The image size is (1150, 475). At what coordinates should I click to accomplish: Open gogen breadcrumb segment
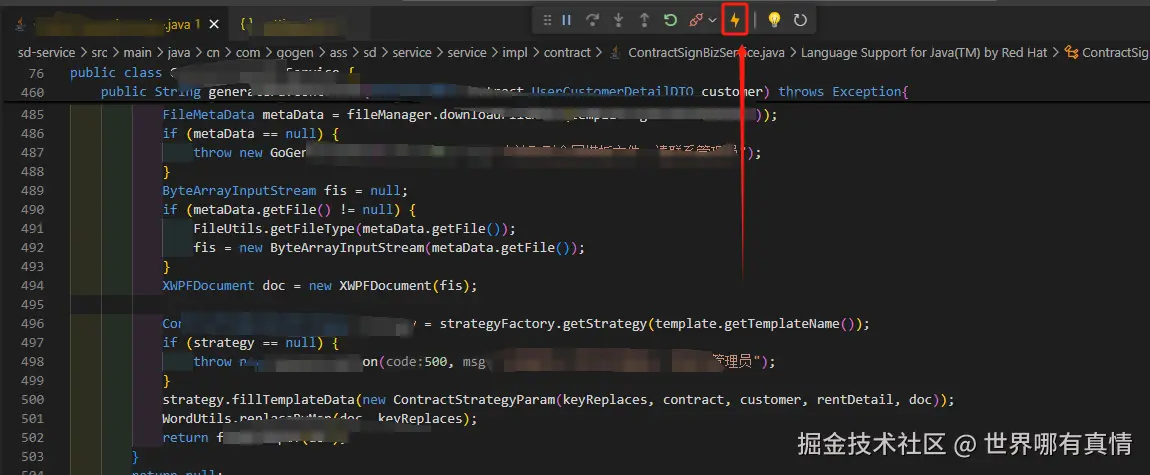[296, 52]
